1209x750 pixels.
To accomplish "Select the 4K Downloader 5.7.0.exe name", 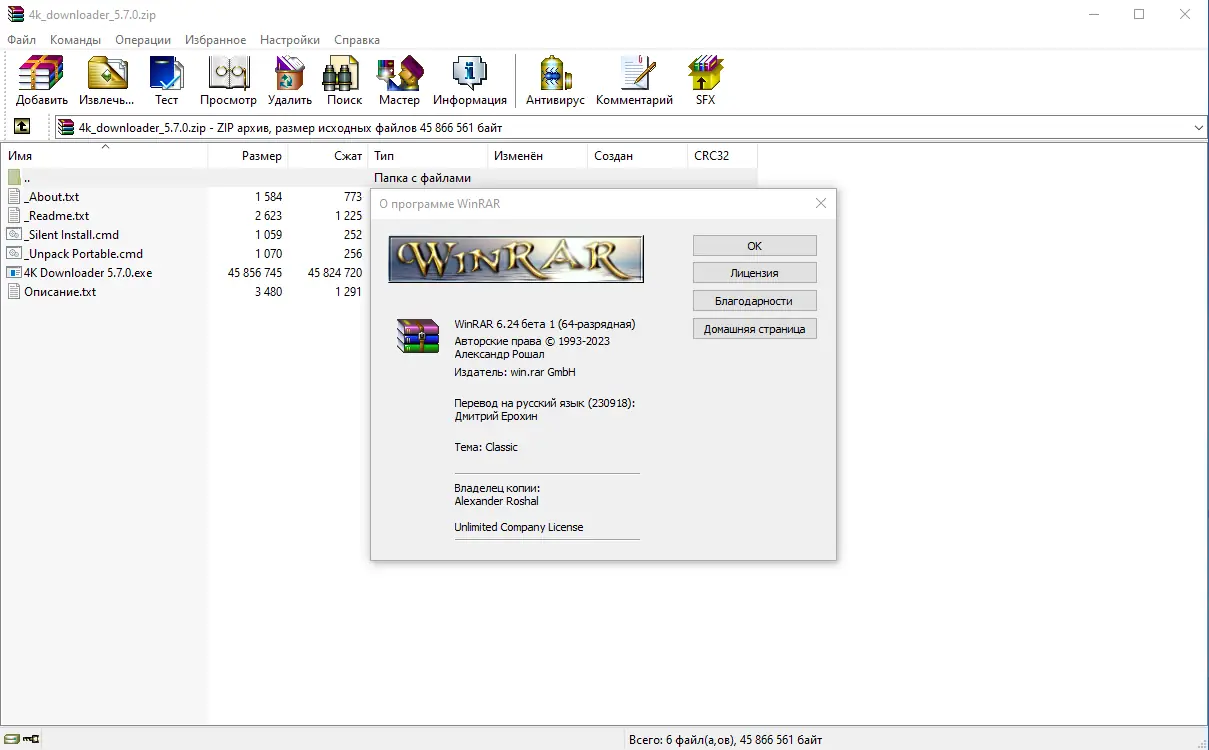I will 88,273.
